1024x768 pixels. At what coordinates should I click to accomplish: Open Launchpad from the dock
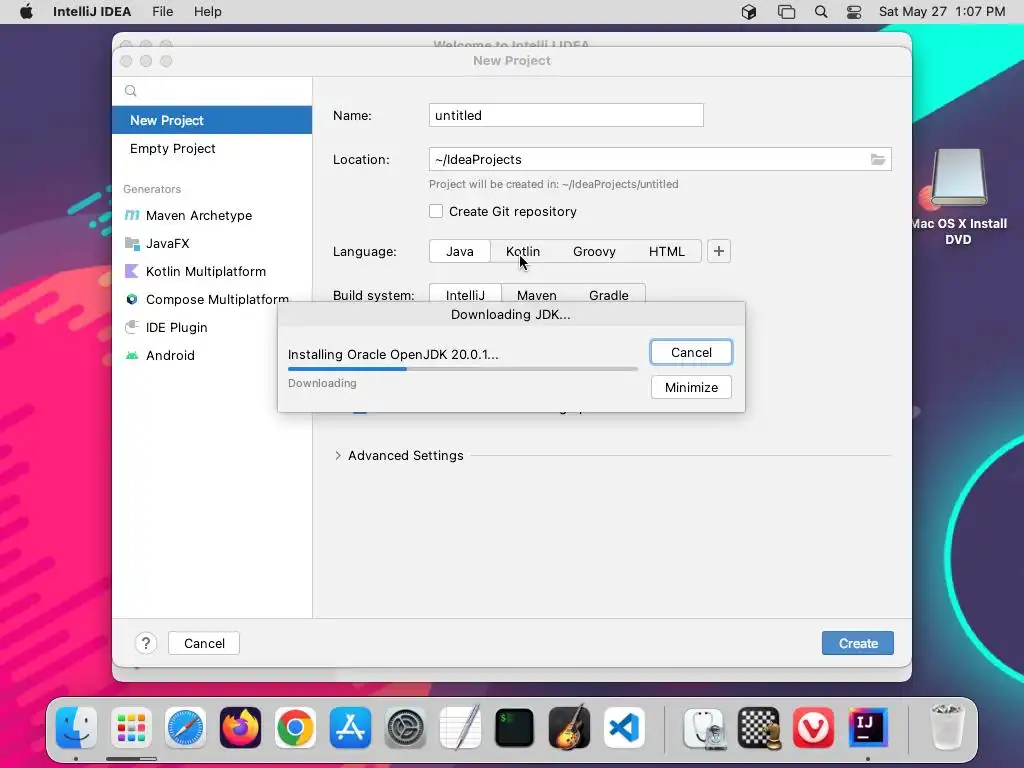click(x=131, y=728)
